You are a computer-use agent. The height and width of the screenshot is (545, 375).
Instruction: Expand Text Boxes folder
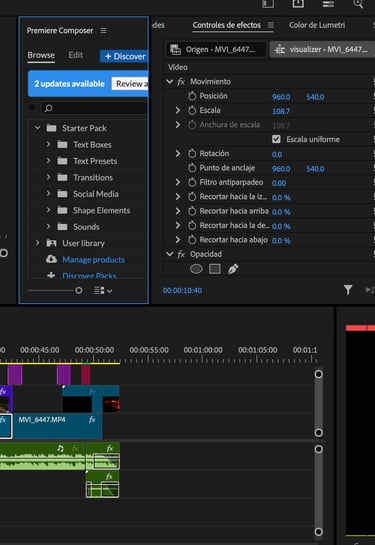tap(48, 144)
